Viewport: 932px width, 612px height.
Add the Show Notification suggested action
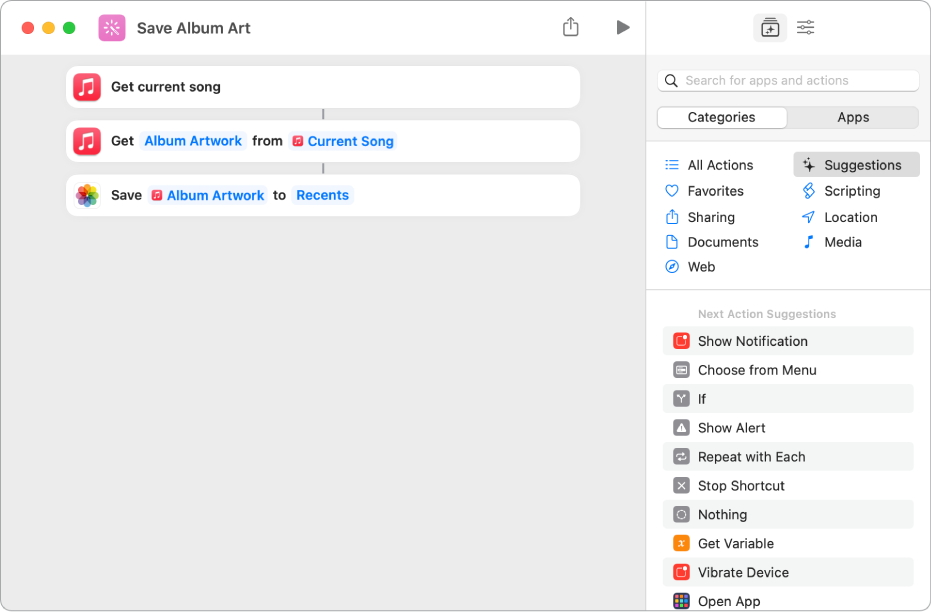[752, 340]
